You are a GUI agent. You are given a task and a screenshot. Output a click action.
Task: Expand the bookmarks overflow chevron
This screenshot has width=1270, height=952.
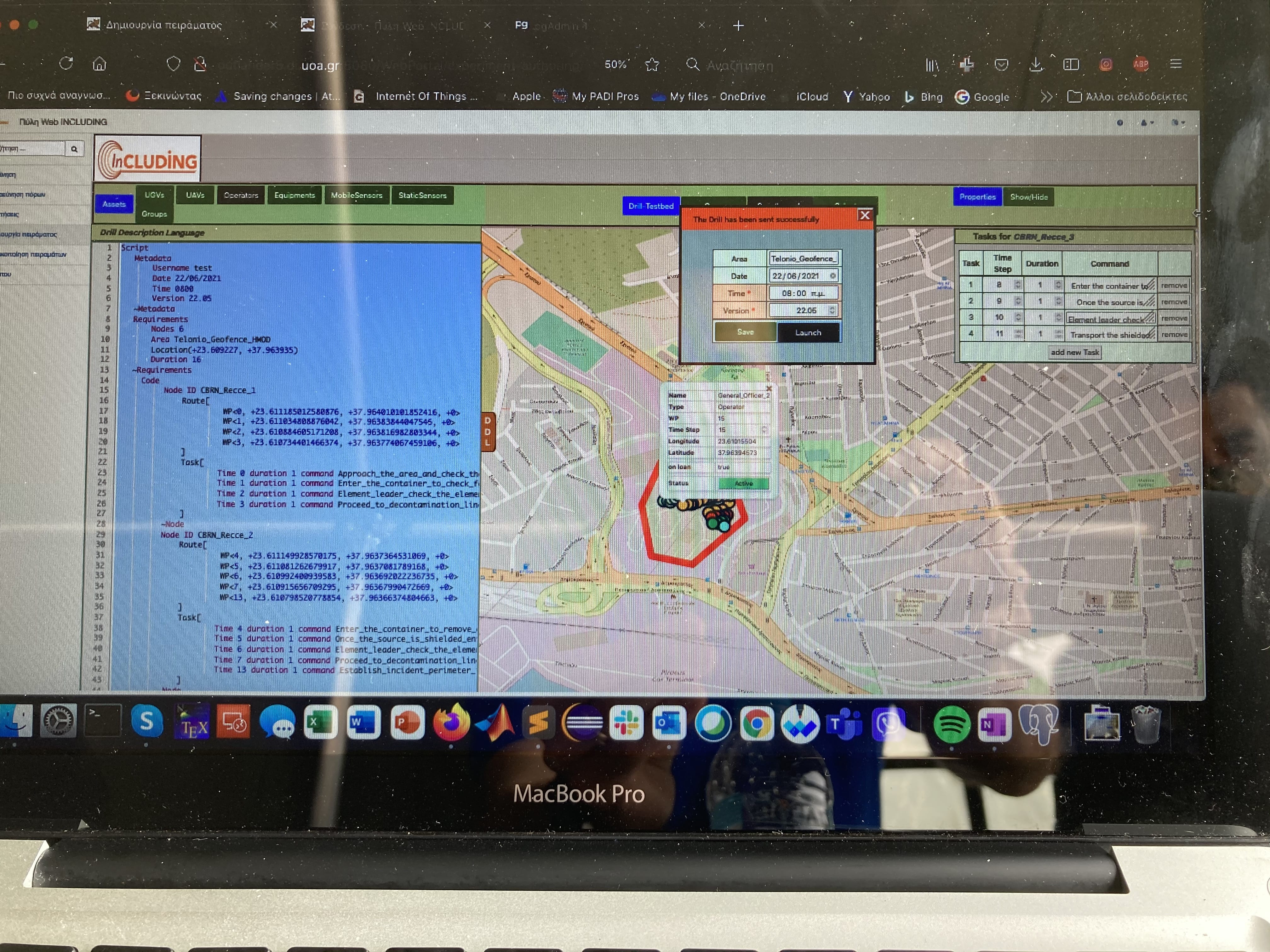click(1047, 96)
